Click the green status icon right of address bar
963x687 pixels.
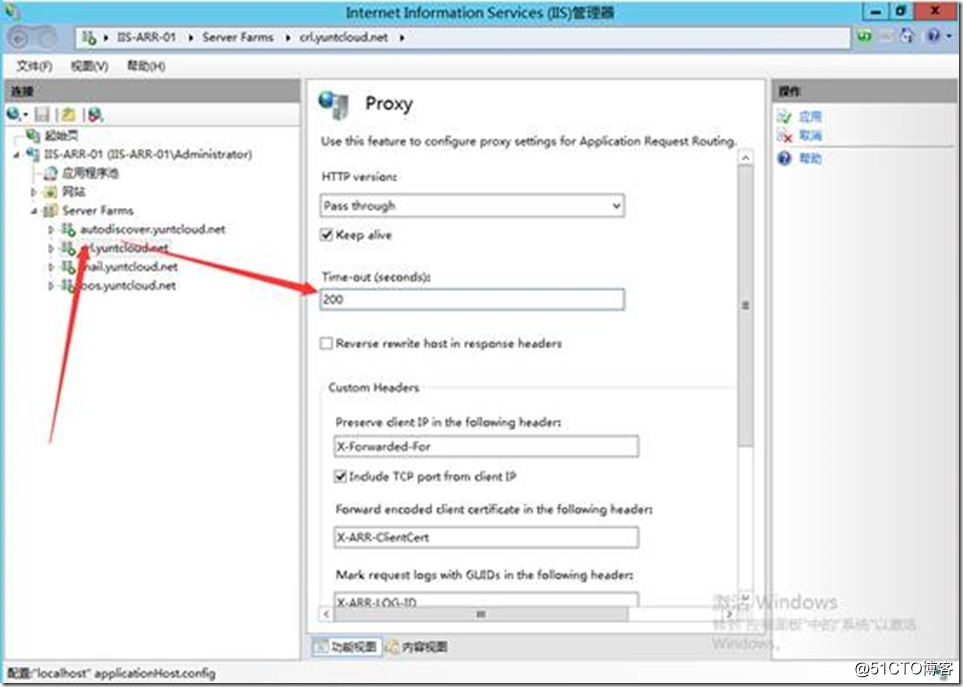(x=865, y=37)
